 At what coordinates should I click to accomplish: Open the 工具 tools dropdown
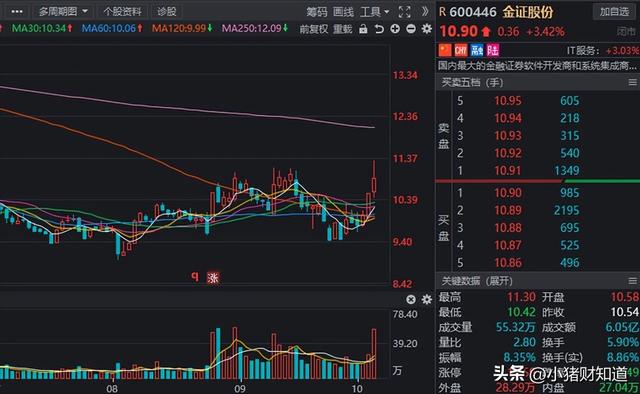(x=375, y=12)
